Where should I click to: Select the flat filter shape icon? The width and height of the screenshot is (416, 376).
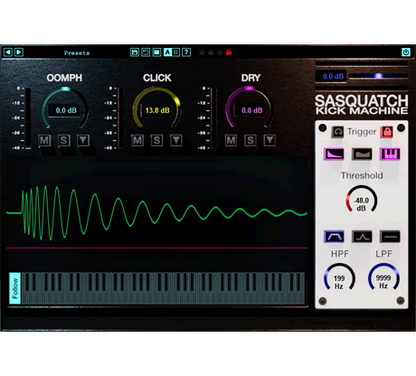pos(390,237)
